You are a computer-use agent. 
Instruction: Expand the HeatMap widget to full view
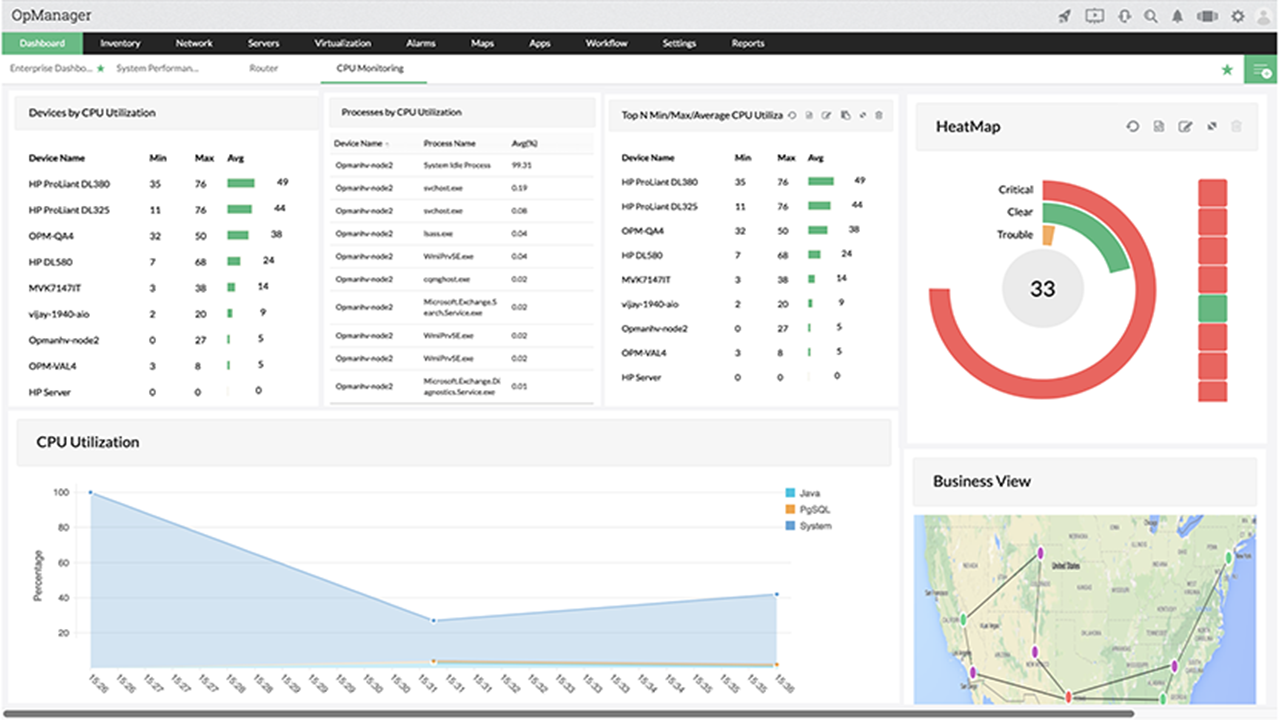tap(1211, 127)
